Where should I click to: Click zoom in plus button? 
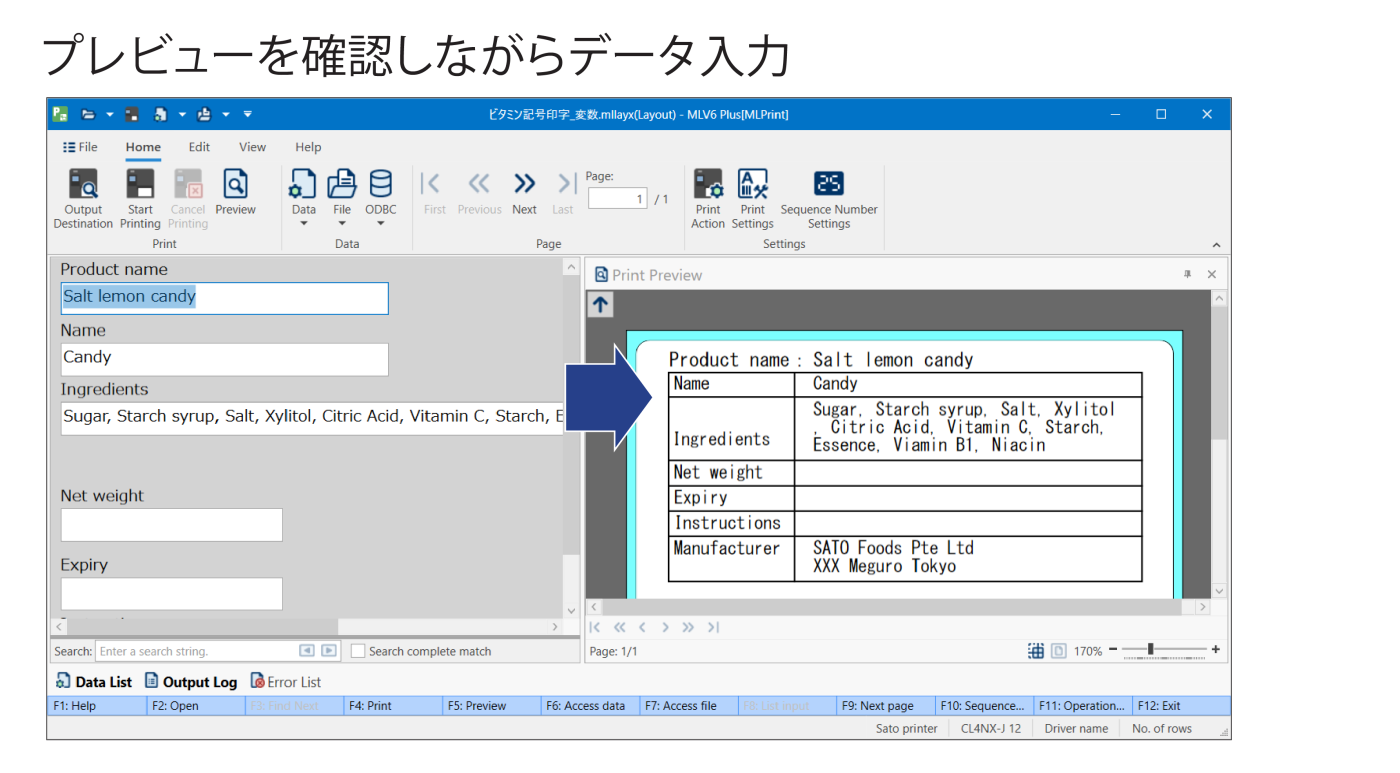1215,650
